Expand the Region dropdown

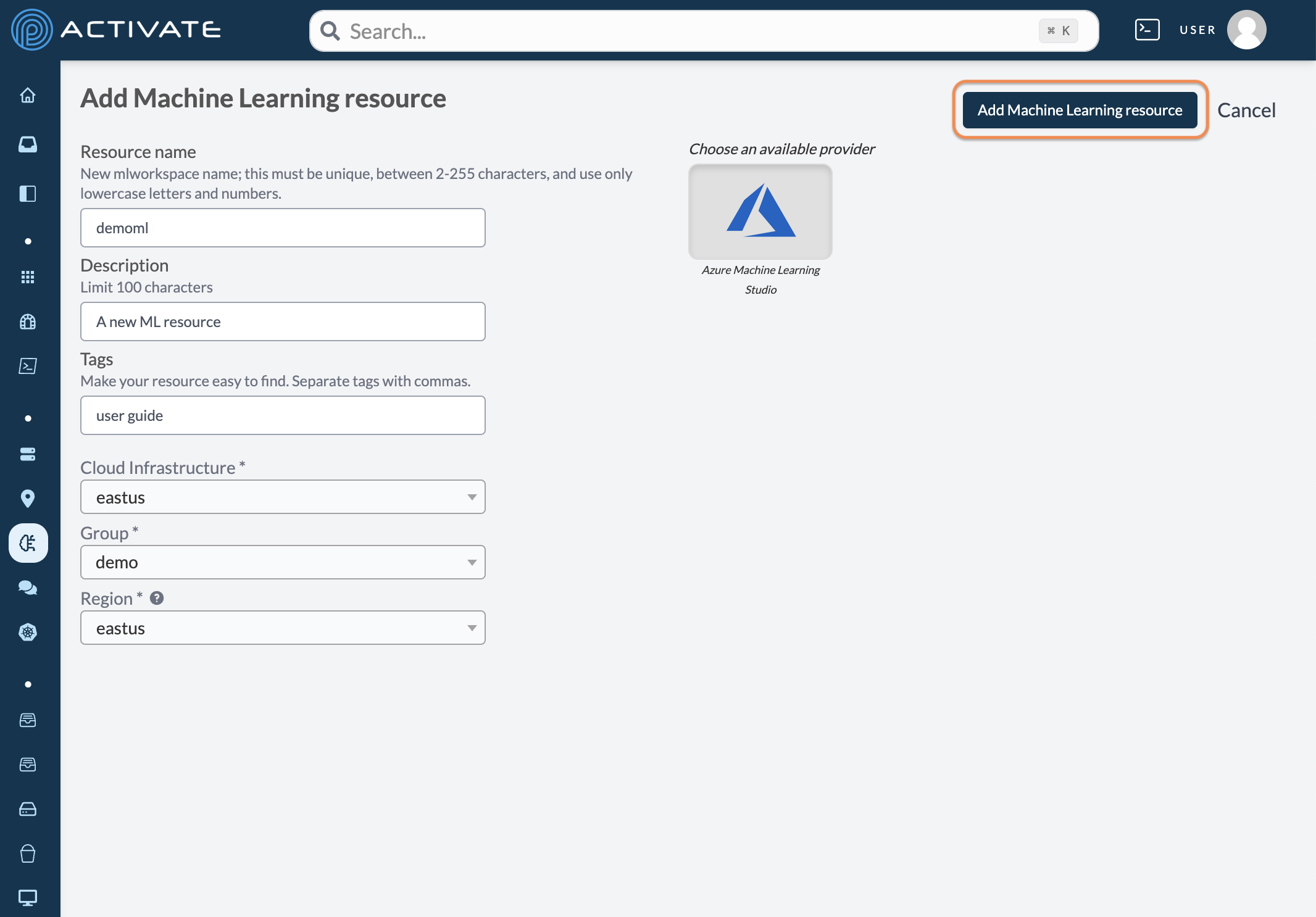click(469, 627)
